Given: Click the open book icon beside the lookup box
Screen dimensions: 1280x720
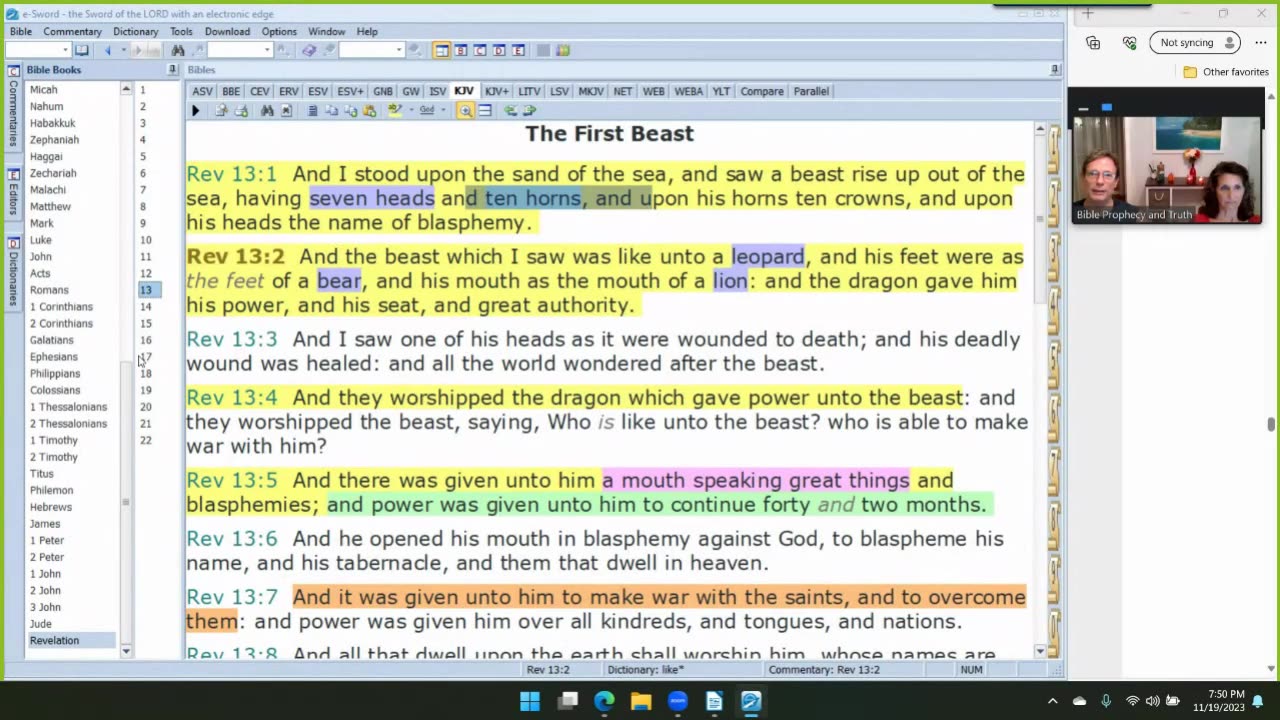Looking at the screenshot, I should coord(82,50).
